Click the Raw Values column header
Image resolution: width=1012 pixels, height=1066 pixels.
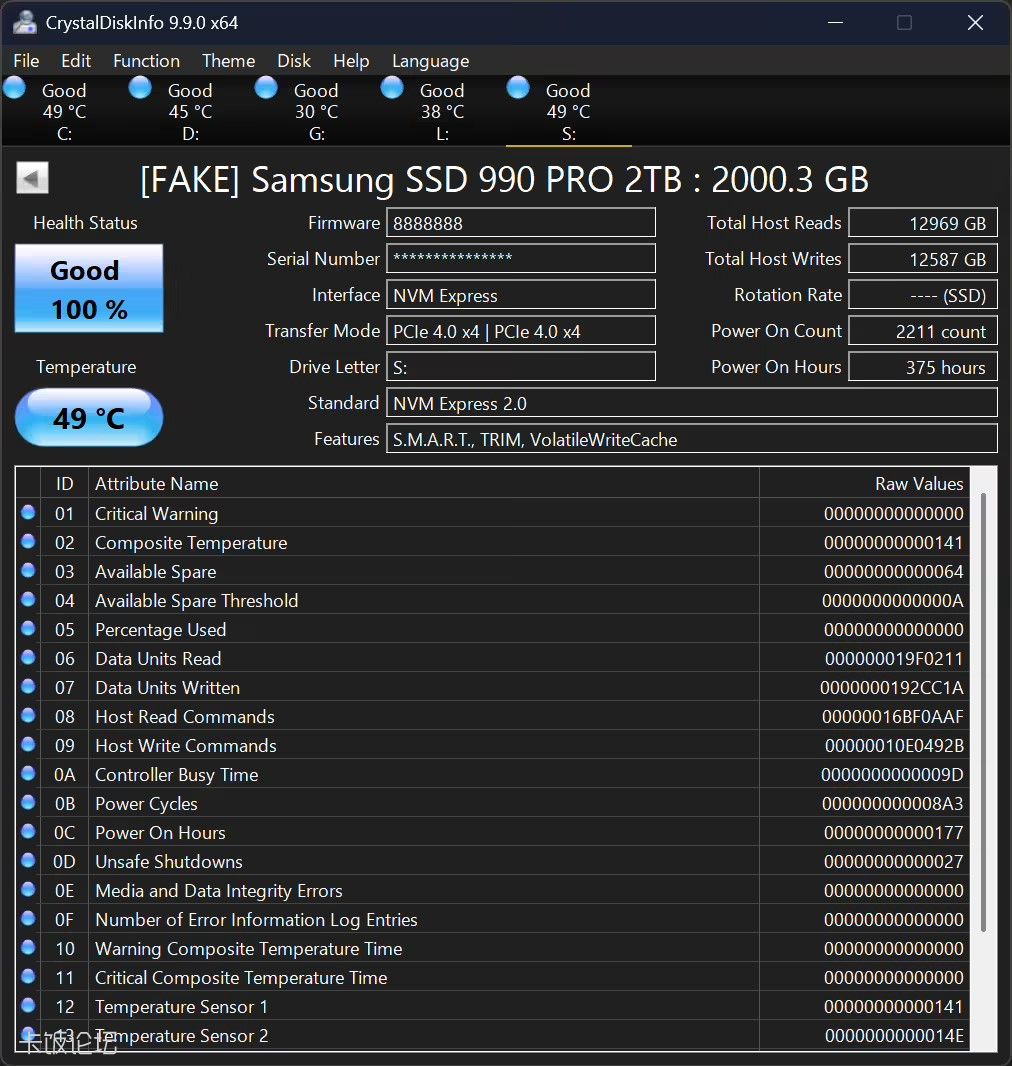(864, 483)
